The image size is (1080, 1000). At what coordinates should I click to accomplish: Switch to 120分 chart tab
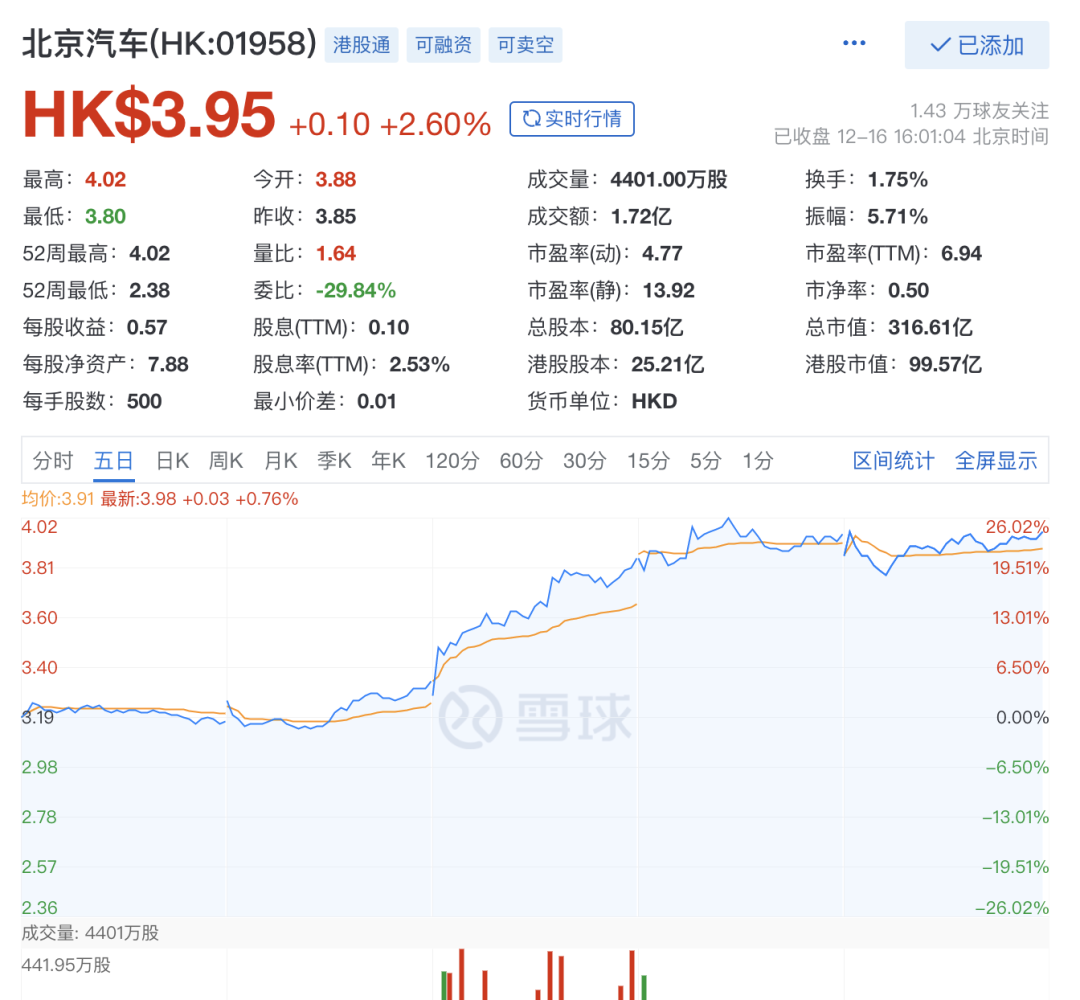click(x=452, y=460)
